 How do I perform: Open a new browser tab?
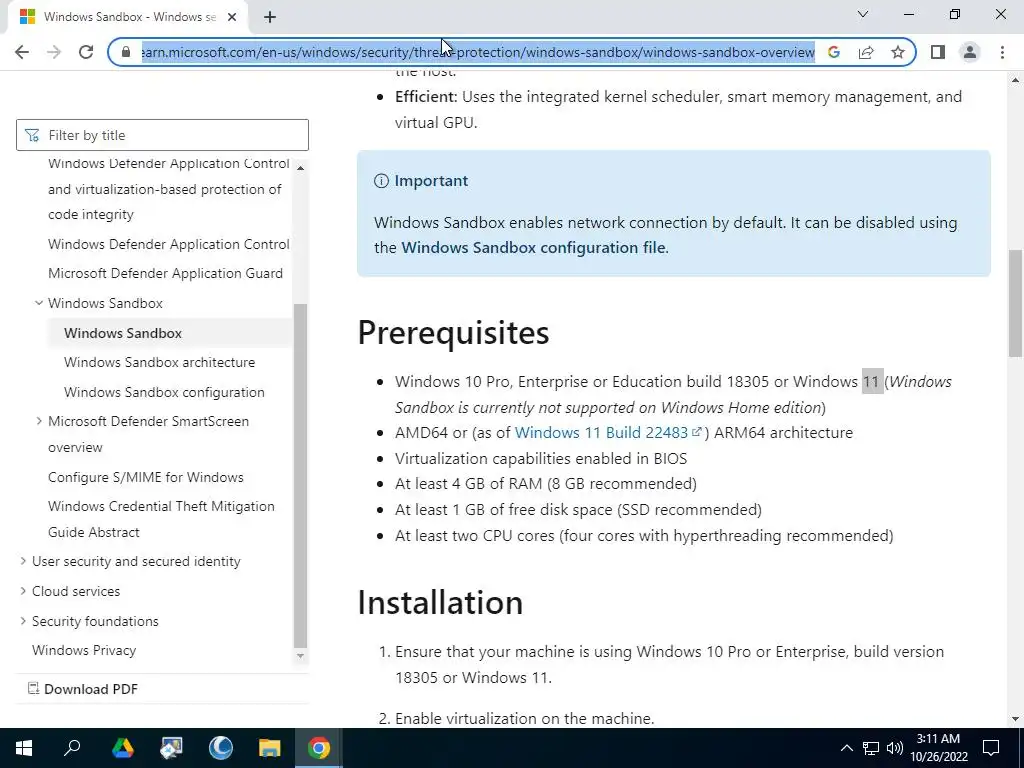point(270,17)
